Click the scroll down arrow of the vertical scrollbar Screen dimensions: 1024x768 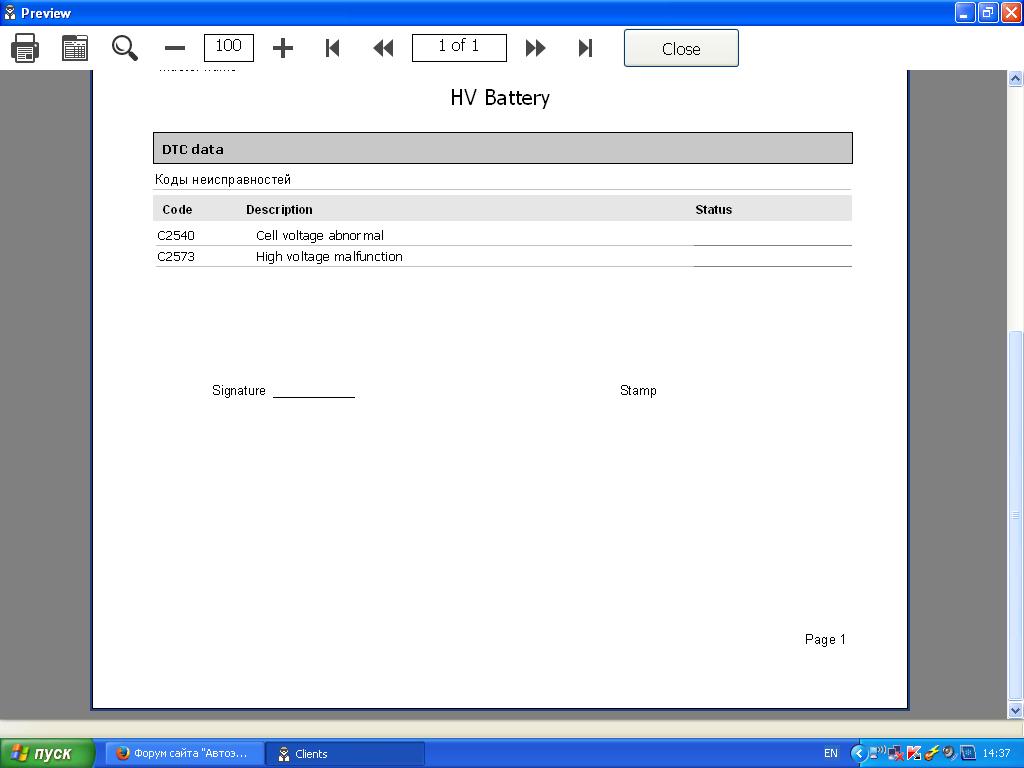coord(1016,710)
